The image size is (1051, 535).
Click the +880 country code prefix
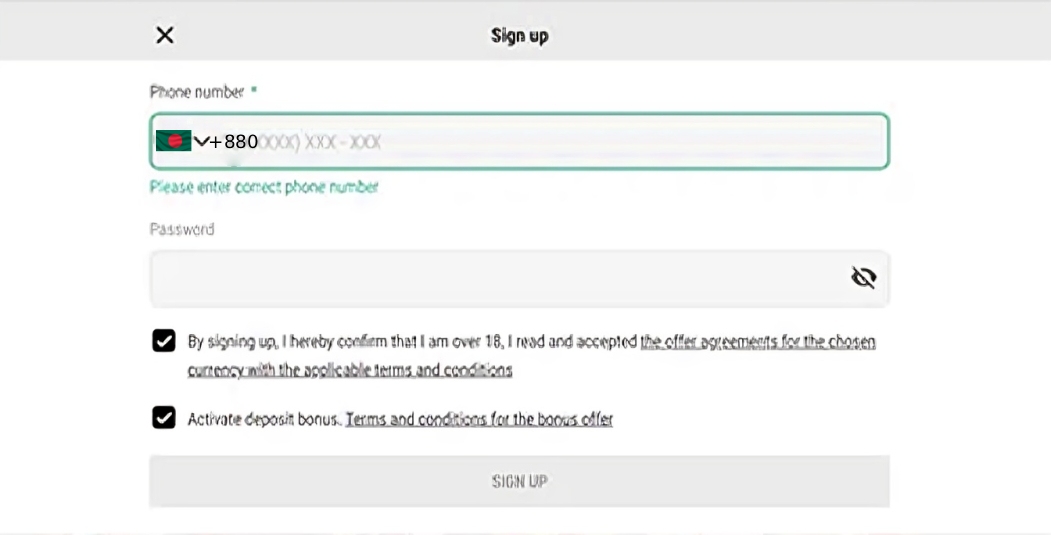[x=234, y=142]
